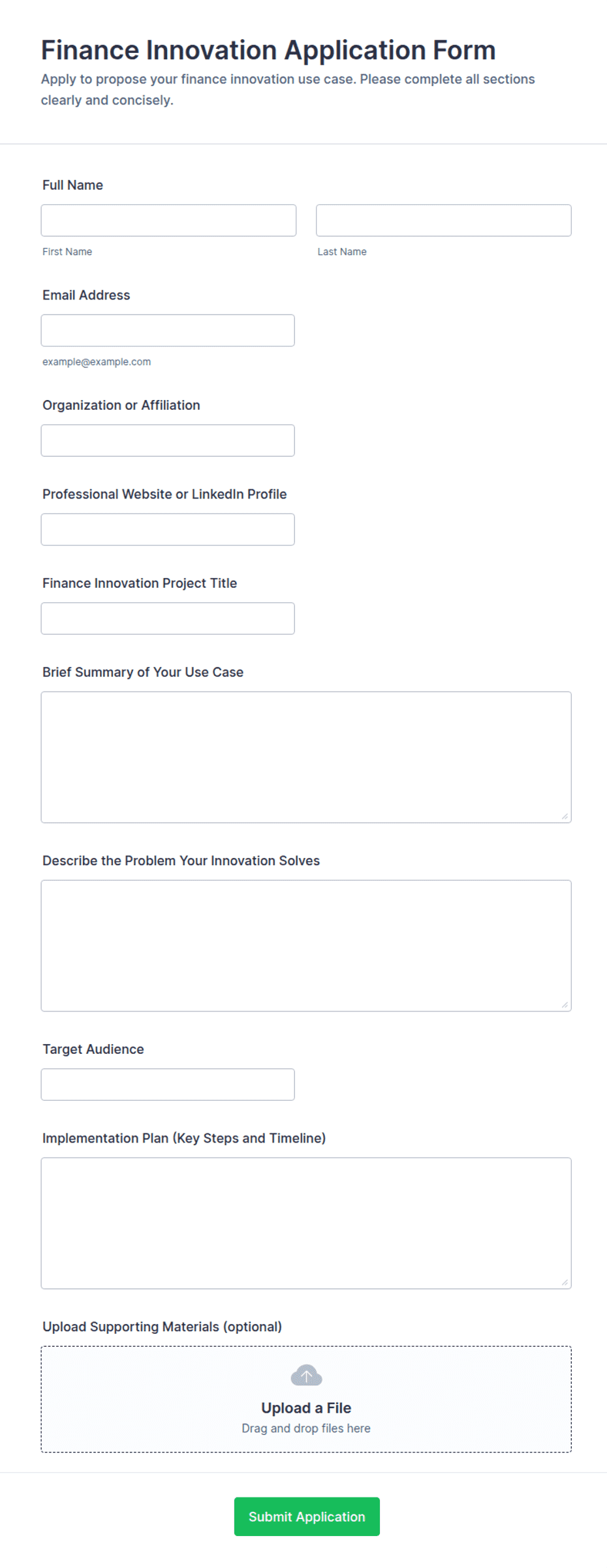Screen dimensions: 607x1568
Task: Click the First Name input field
Action: (x=168, y=221)
